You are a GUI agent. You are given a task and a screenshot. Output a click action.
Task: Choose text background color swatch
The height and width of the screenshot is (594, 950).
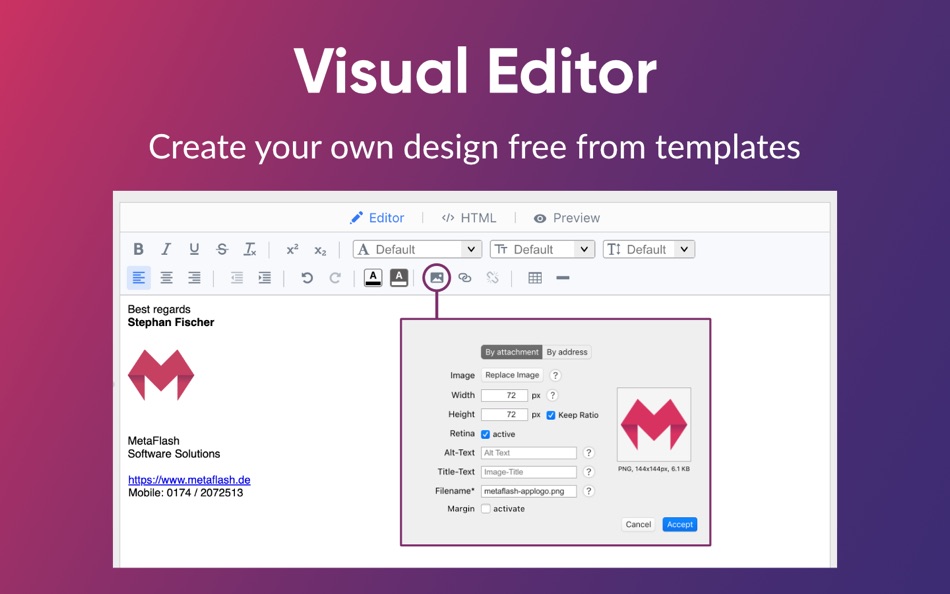399,278
